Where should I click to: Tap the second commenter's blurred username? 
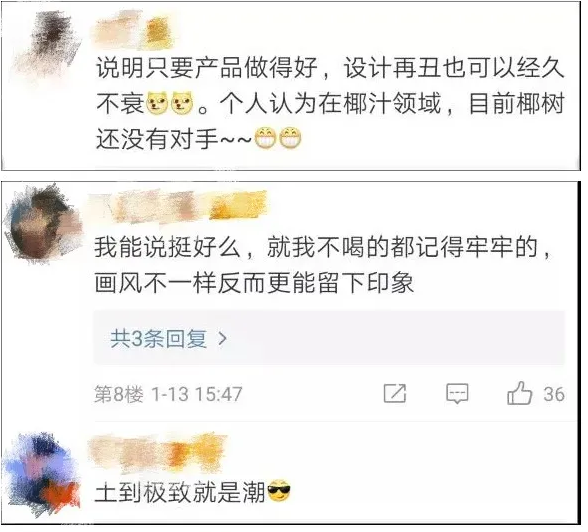pos(178,207)
